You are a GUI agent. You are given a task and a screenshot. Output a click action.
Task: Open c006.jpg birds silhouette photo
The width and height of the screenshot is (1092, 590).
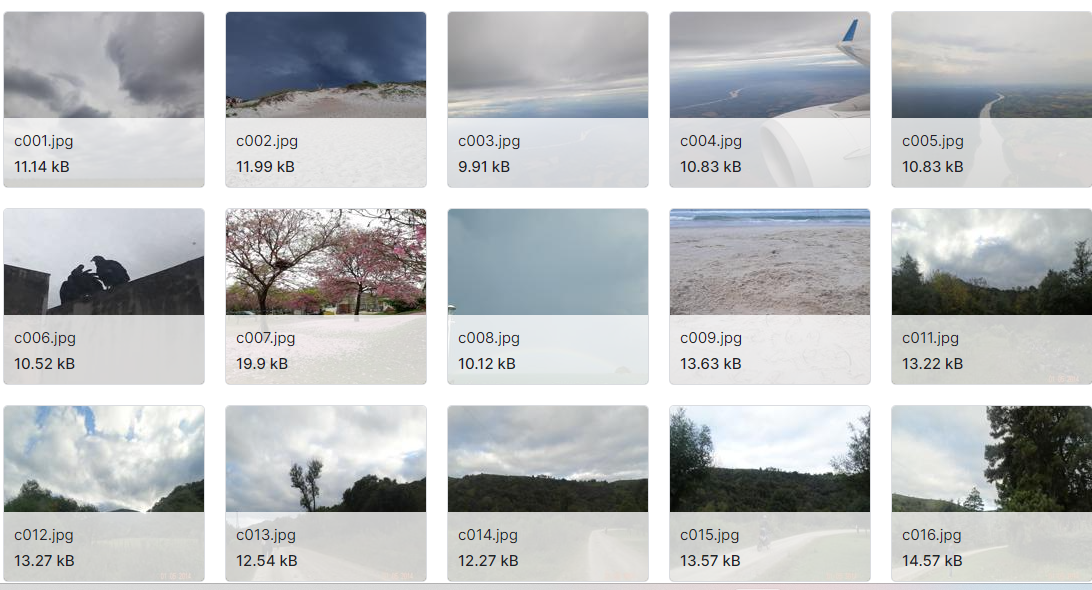pos(104,262)
